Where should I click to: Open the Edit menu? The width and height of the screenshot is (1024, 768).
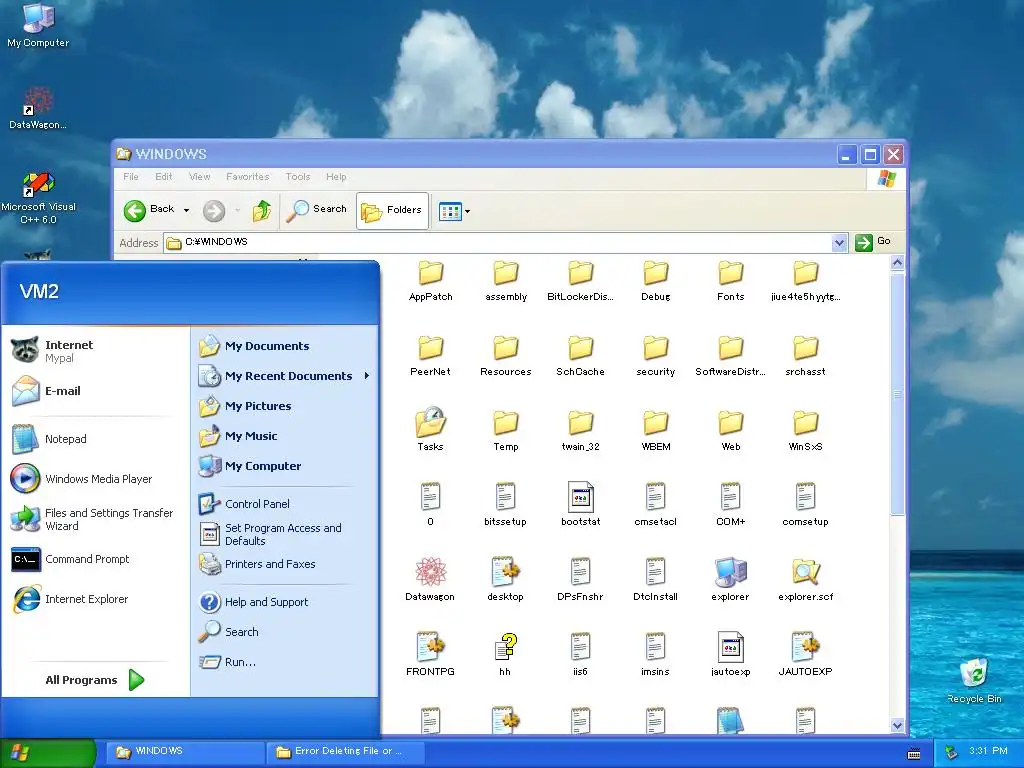pos(163,177)
